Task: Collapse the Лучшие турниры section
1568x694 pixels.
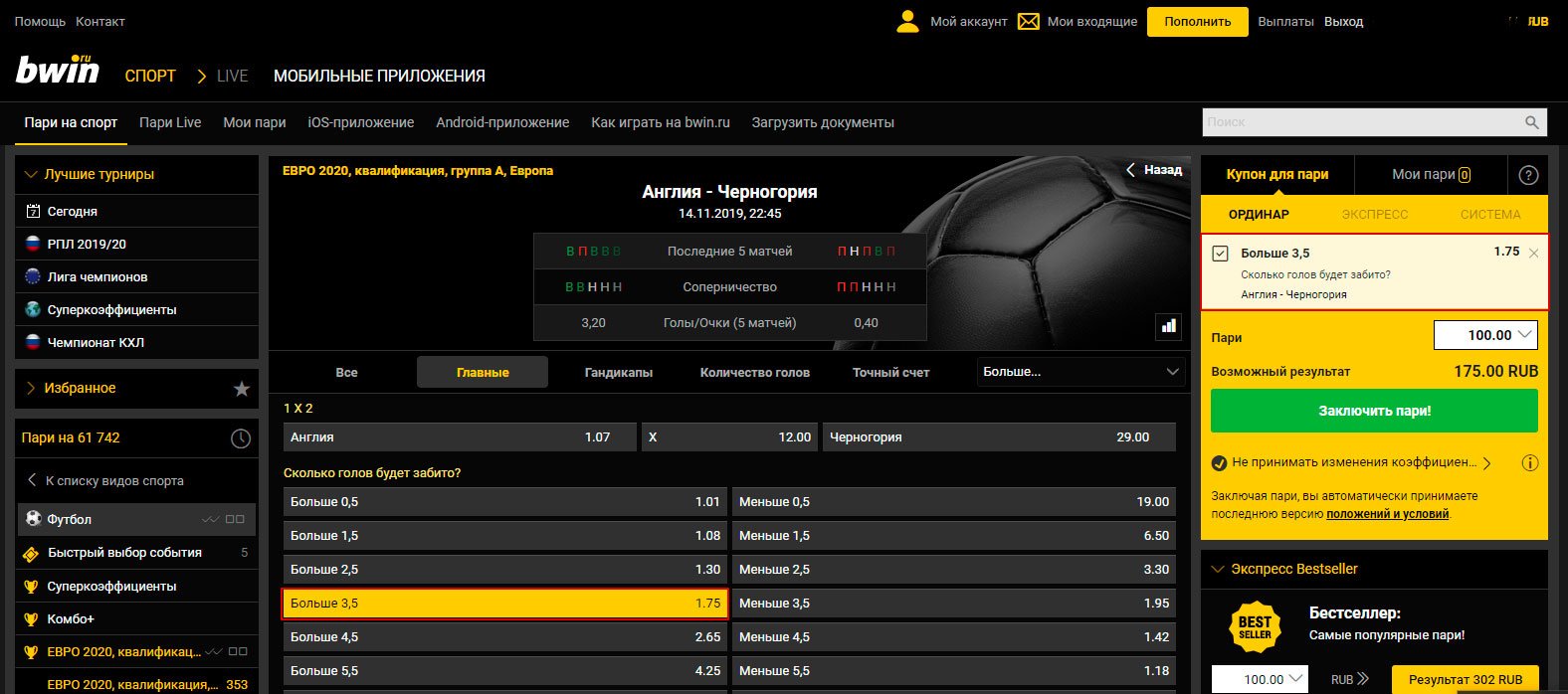Action: point(31,174)
